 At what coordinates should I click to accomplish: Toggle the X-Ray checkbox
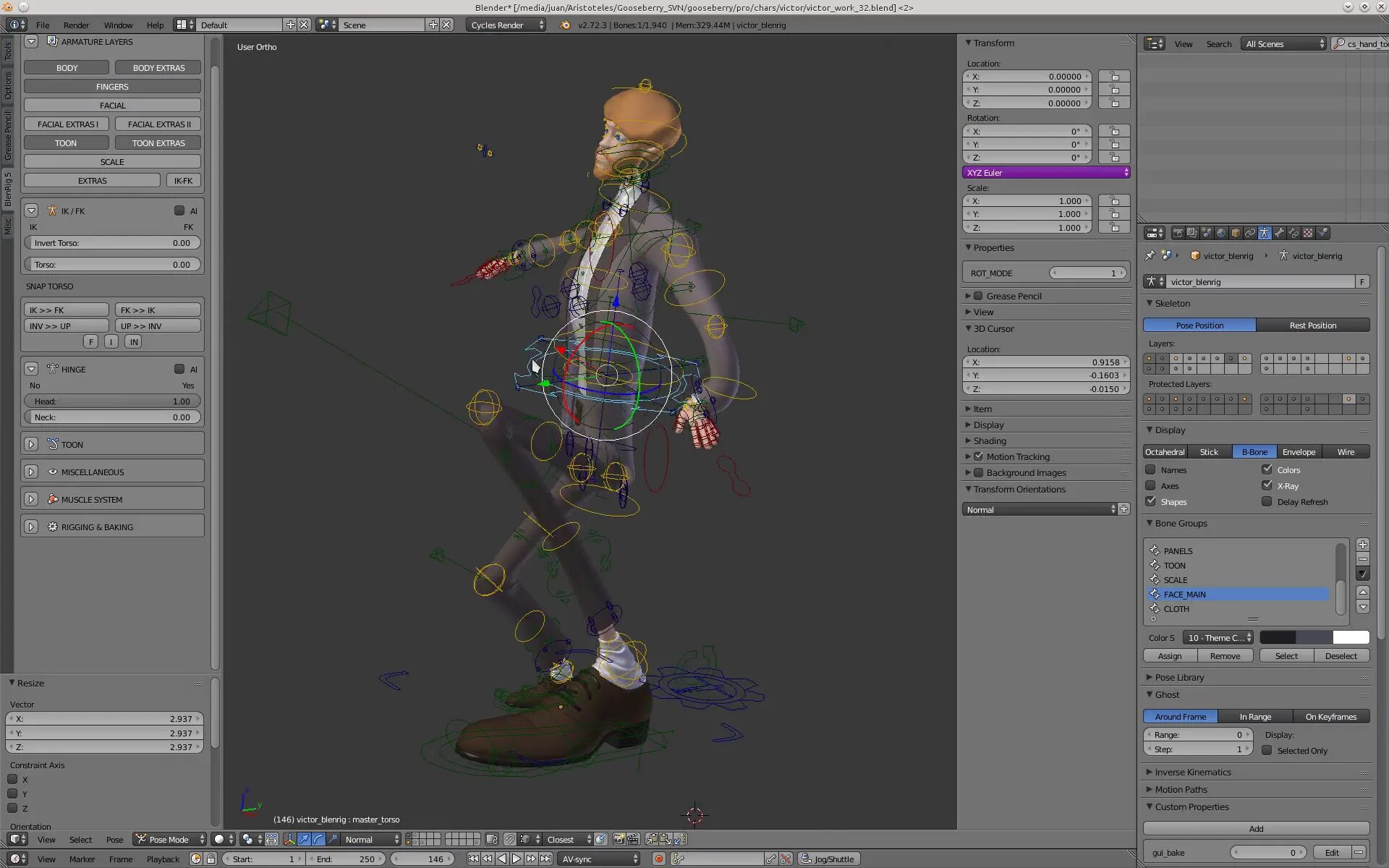pos(1267,485)
